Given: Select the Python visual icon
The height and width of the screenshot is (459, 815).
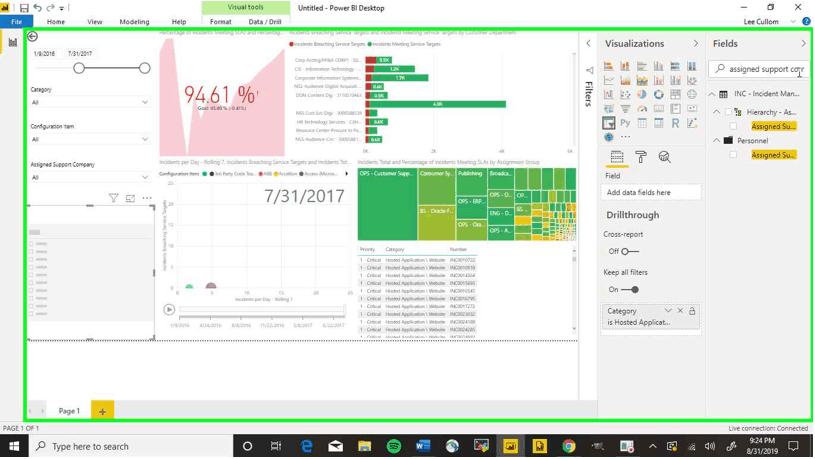Looking at the screenshot, I should point(625,124).
